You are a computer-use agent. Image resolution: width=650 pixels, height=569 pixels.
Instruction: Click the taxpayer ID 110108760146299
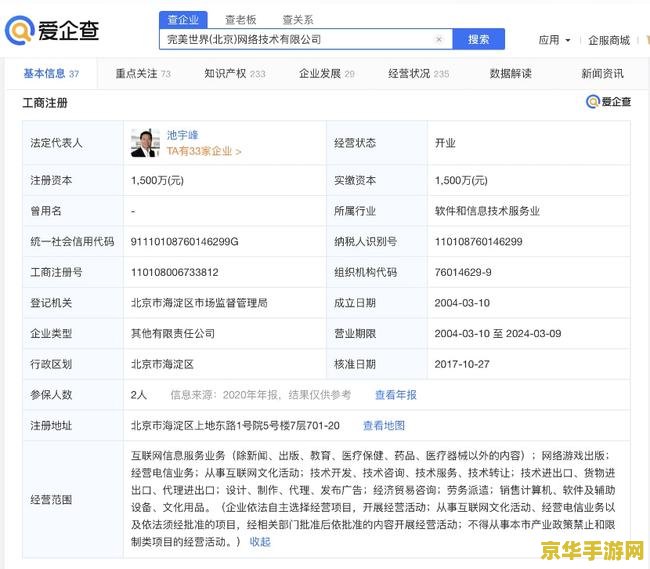click(x=478, y=242)
